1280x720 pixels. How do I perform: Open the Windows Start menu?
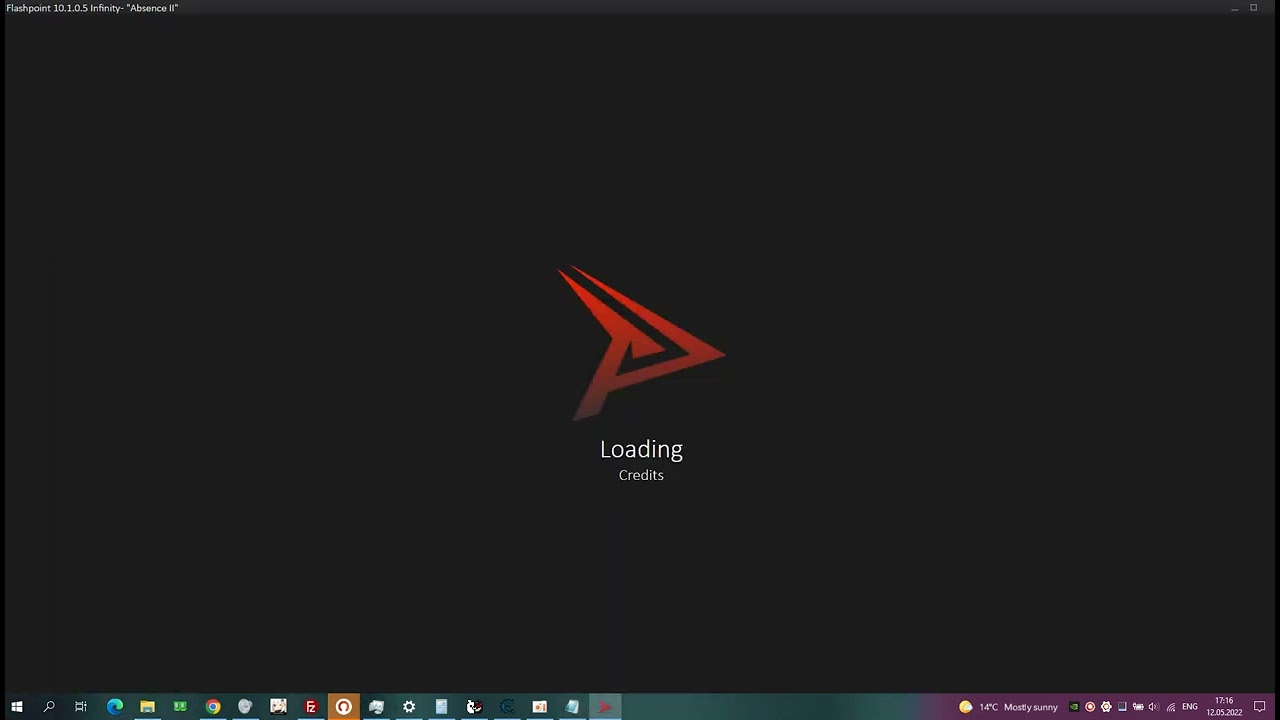(x=16, y=707)
